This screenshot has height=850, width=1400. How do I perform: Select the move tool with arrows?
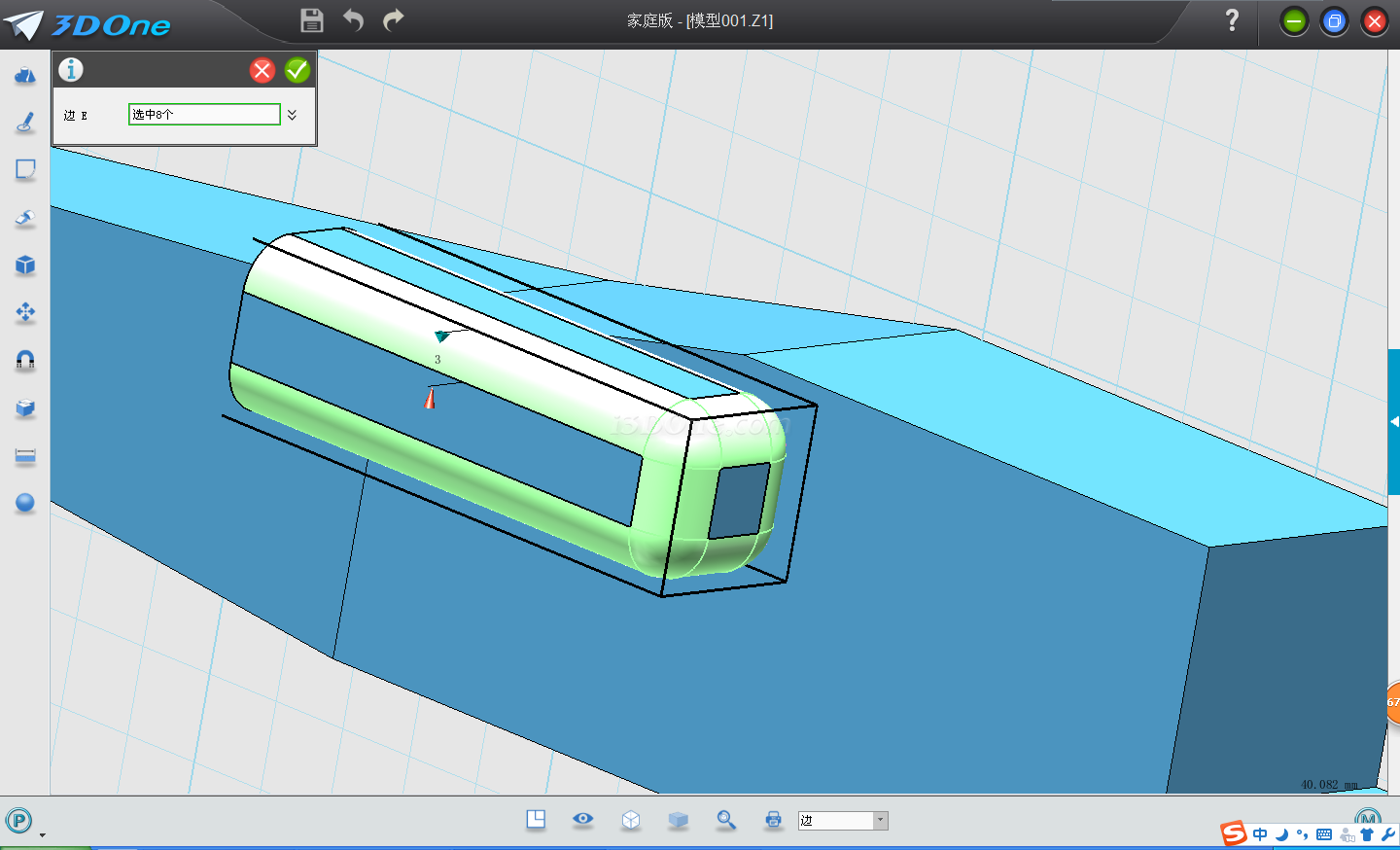point(25,312)
